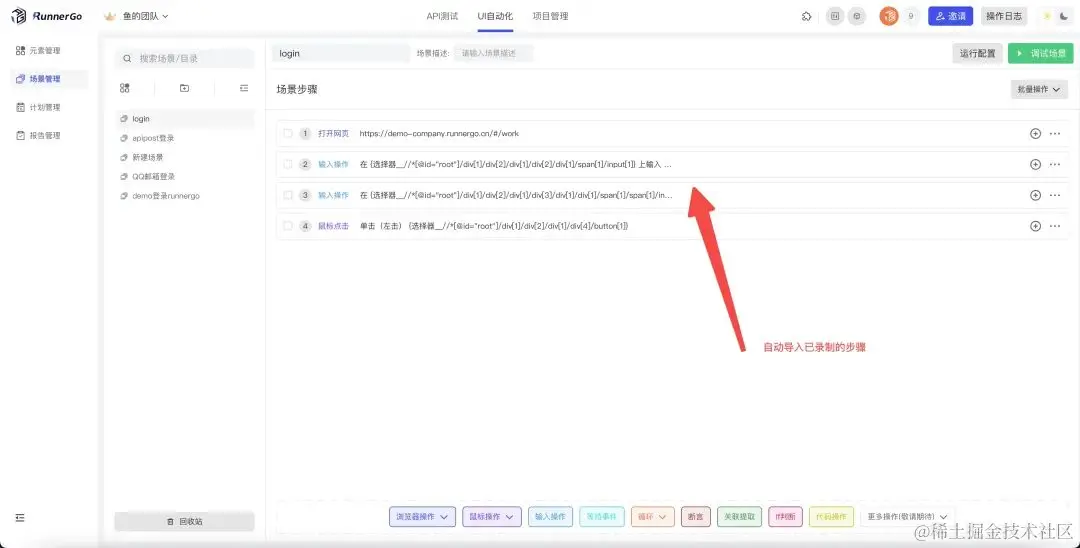Image resolution: width=1080 pixels, height=548 pixels.
Task: Add step after 鼠标点击 with plus icon
Action: 1035,226
